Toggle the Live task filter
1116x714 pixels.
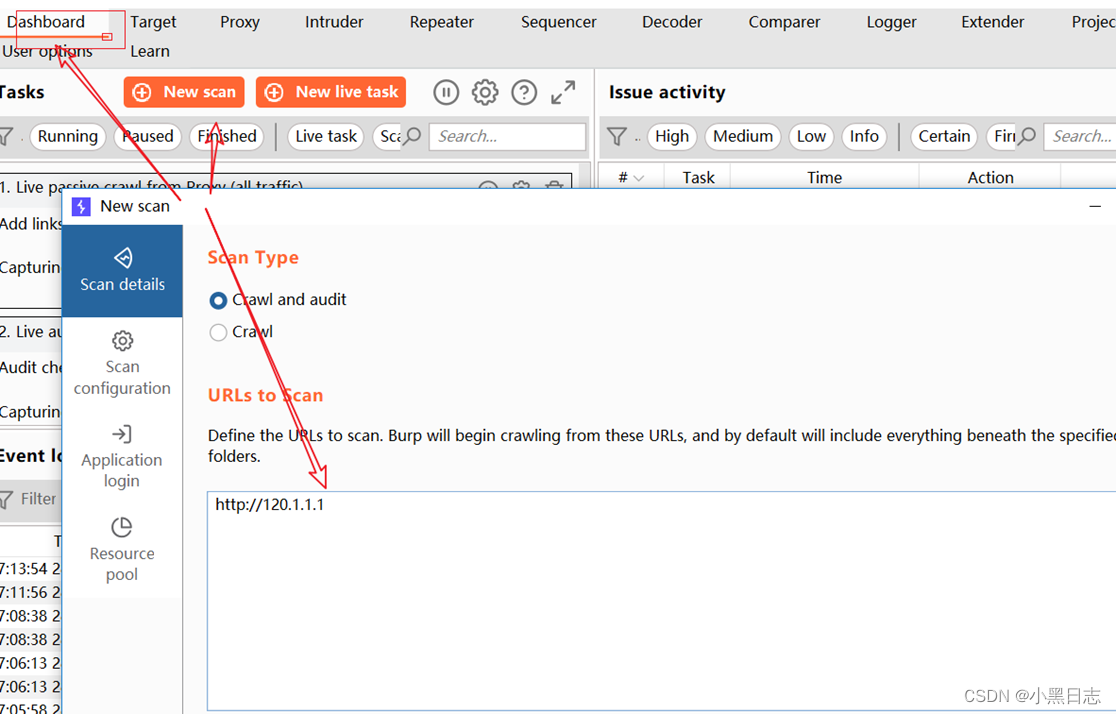(x=326, y=136)
